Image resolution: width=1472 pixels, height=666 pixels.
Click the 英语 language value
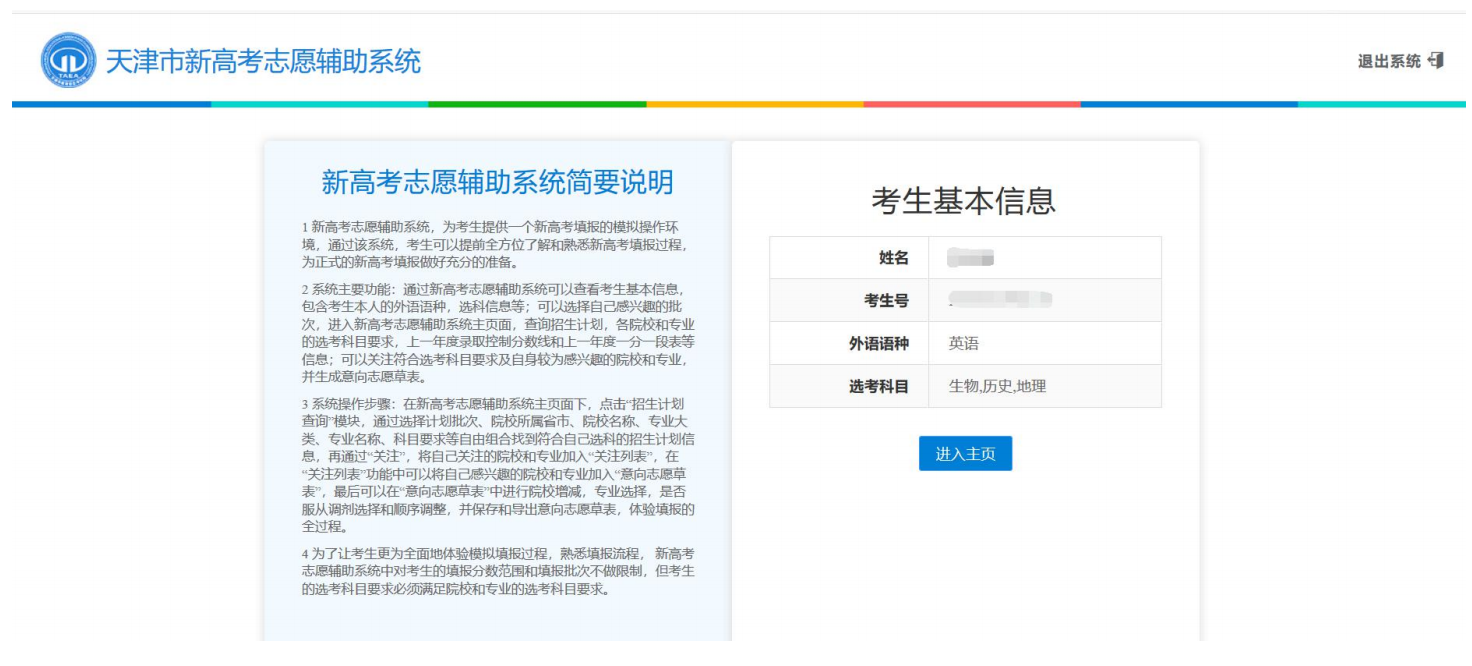964,343
